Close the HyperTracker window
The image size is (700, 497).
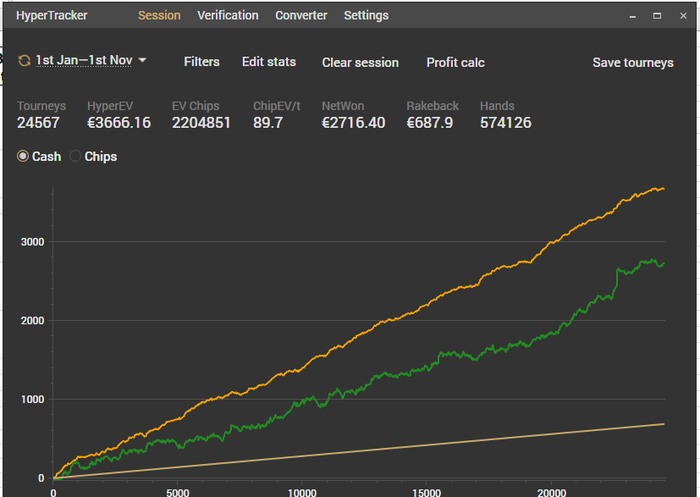(x=683, y=16)
